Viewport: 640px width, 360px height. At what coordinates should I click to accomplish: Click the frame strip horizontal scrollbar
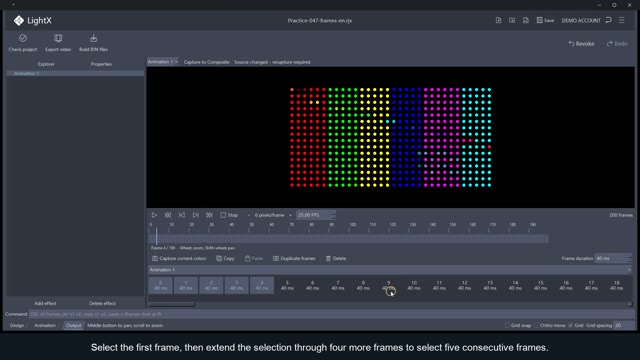pos(171,304)
